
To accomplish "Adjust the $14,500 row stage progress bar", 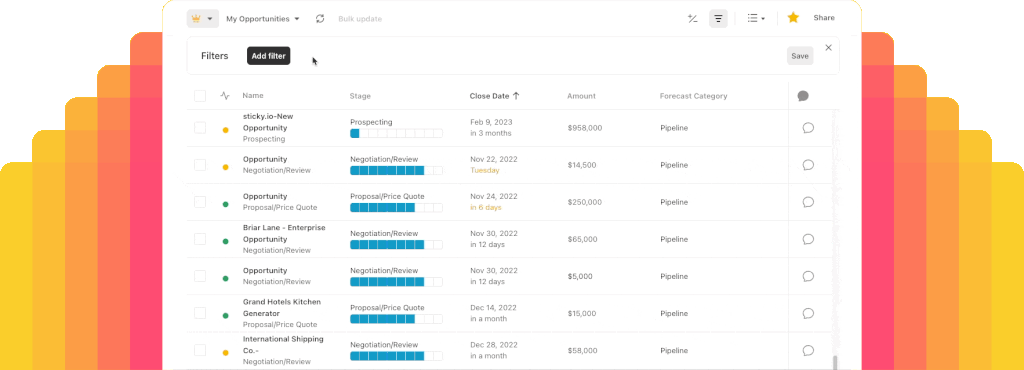I will [x=396, y=170].
